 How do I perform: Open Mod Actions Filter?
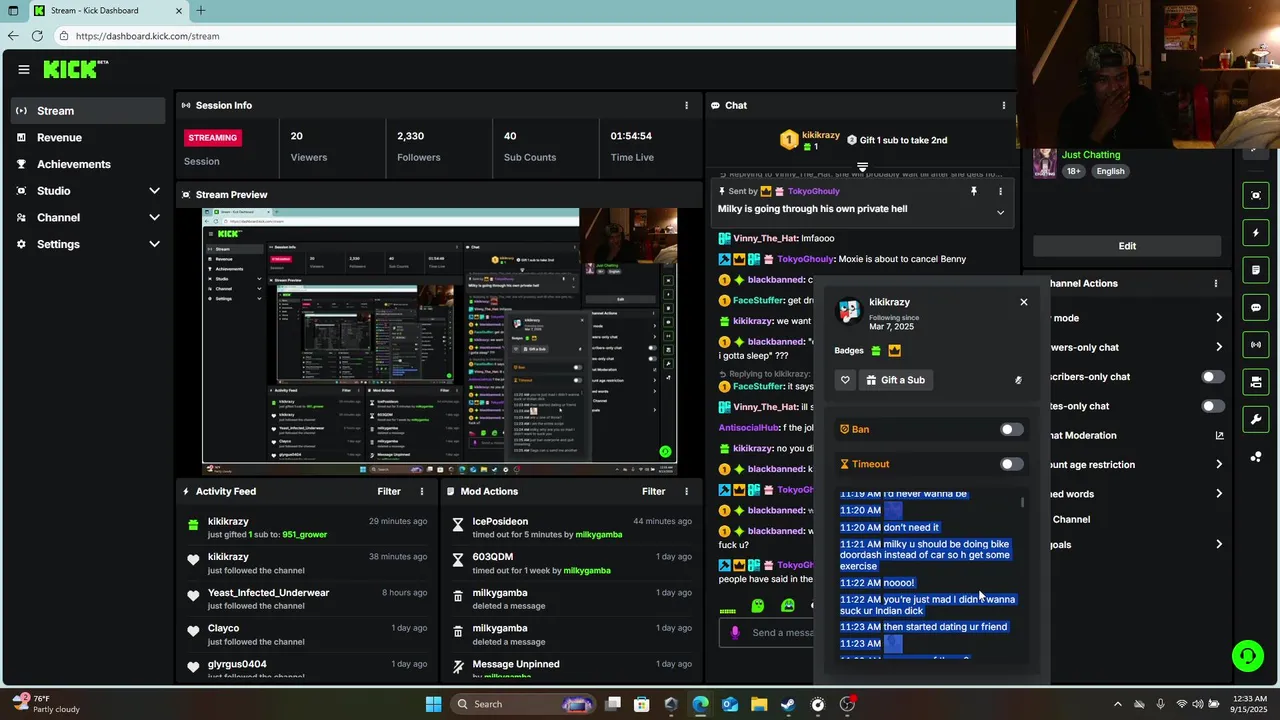point(653,491)
